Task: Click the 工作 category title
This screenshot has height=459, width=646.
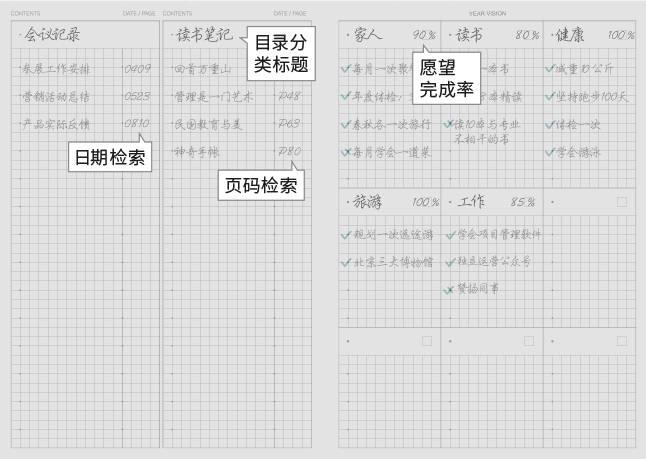Action: tap(471, 201)
